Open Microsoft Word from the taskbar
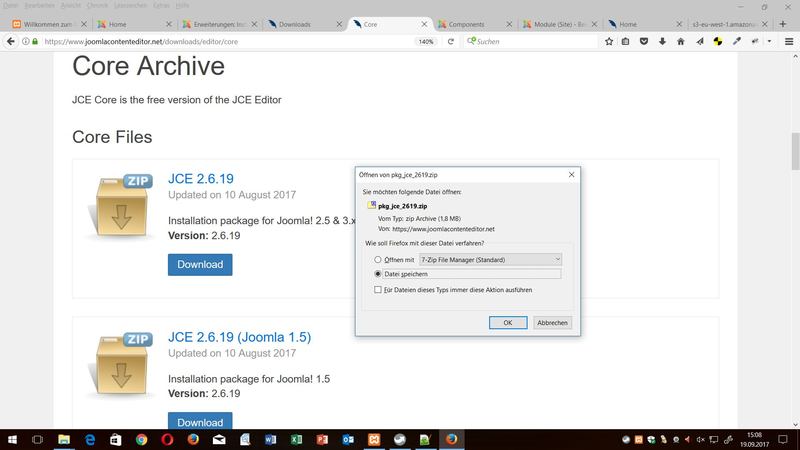The image size is (800, 450). 270,439
